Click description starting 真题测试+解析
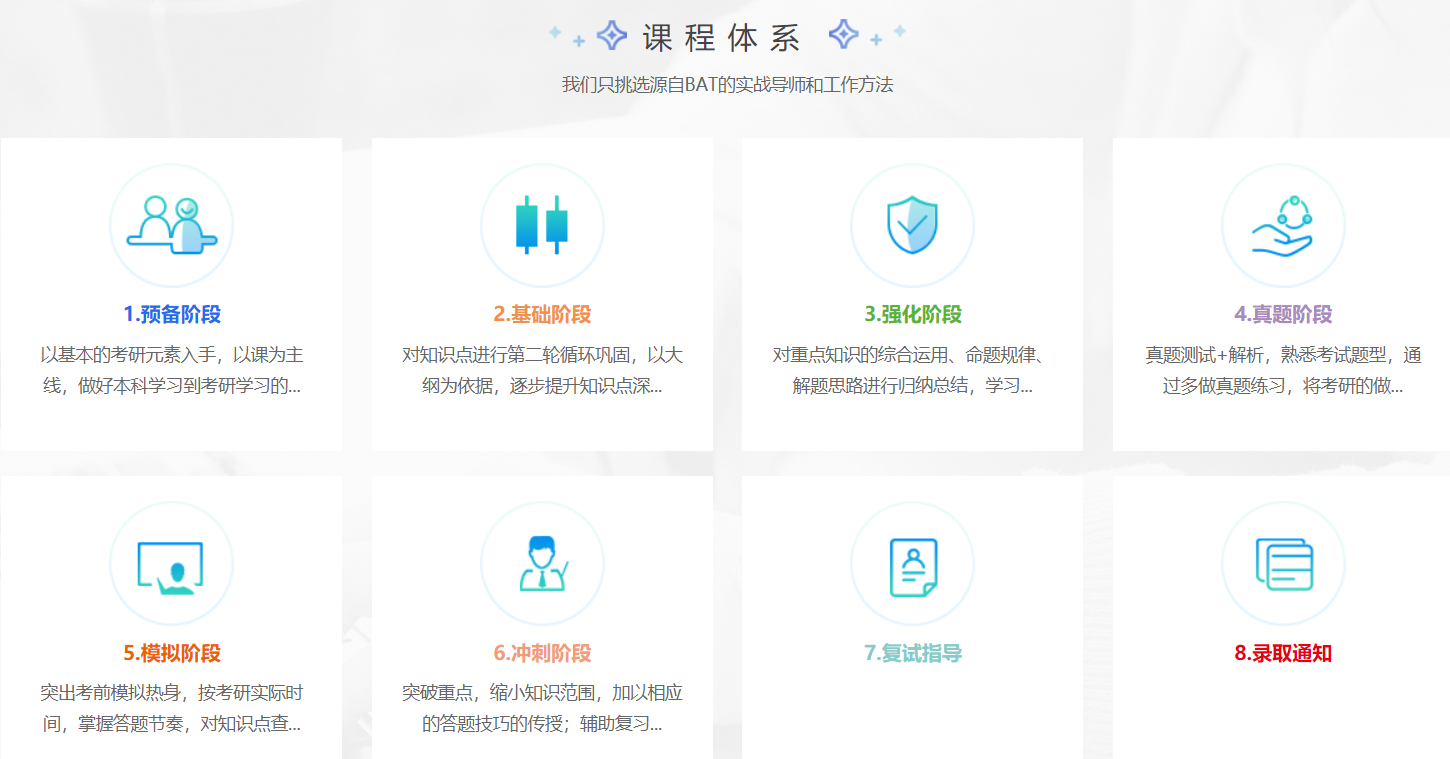Image resolution: width=1450 pixels, height=759 pixels. coord(1283,371)
